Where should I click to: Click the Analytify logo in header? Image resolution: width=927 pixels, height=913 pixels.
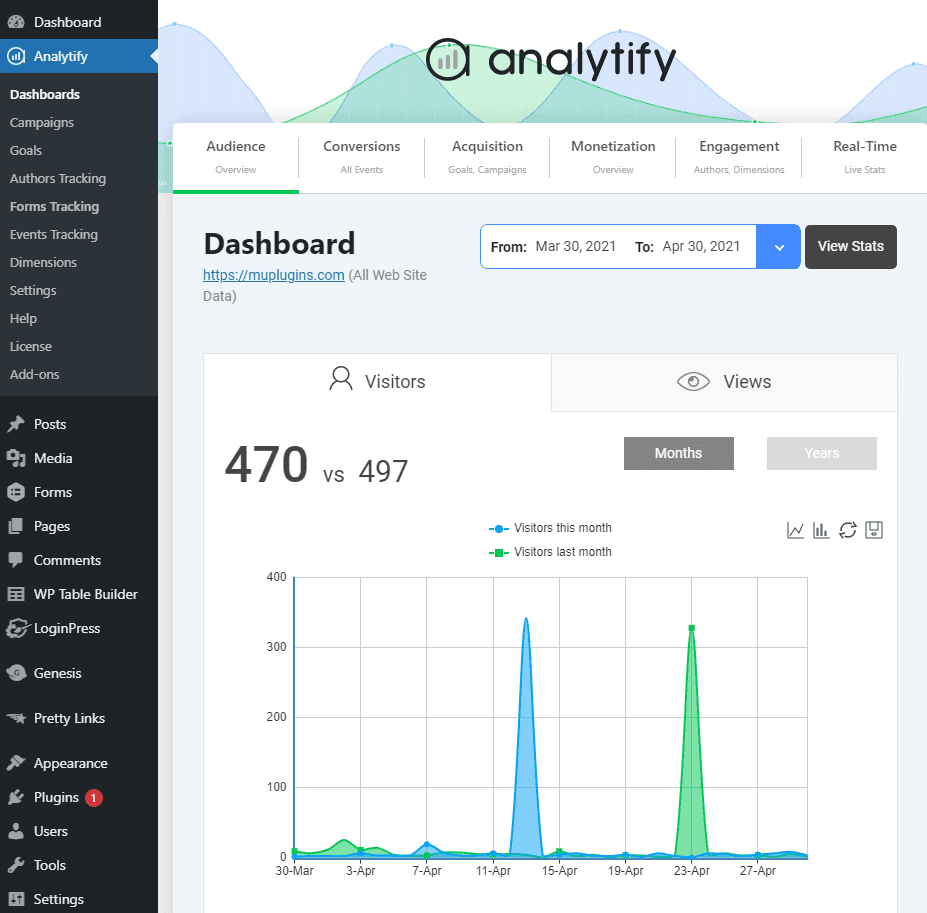550,60
